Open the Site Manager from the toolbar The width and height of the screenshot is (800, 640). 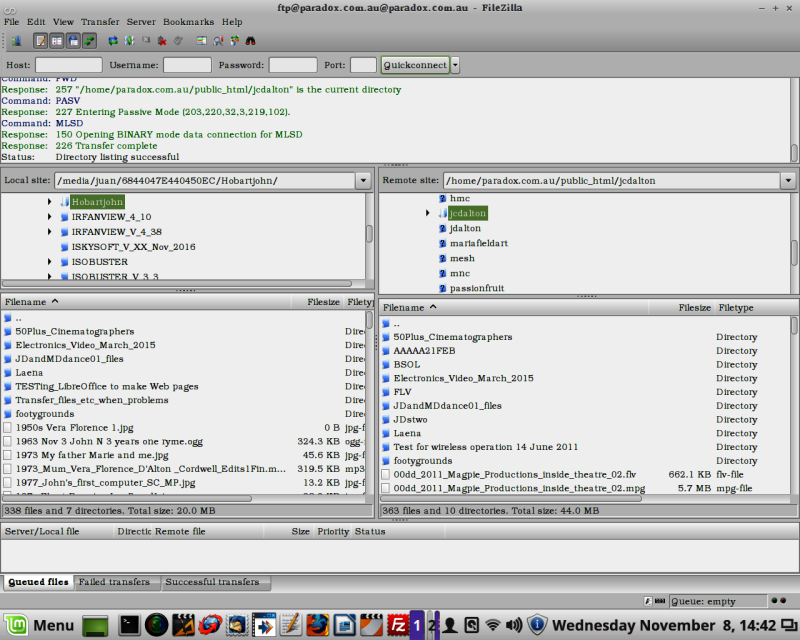pyautogui.click(x=16, y=41)
